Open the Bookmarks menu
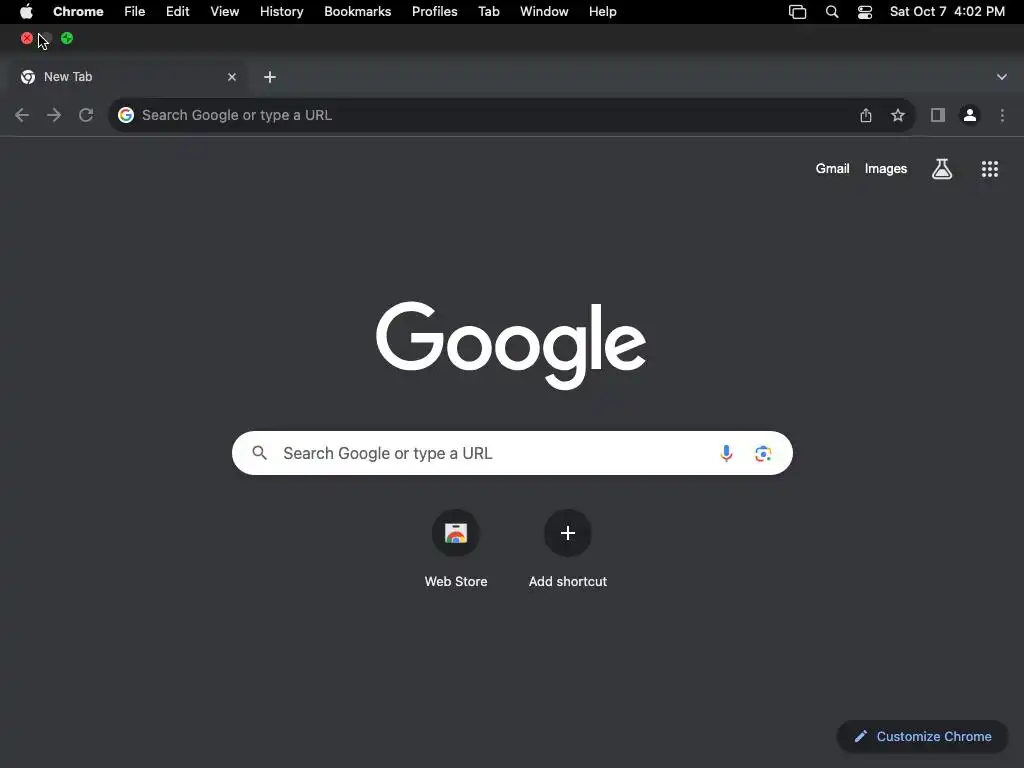Screen dimensions: 1024x768 coord(358,12)
